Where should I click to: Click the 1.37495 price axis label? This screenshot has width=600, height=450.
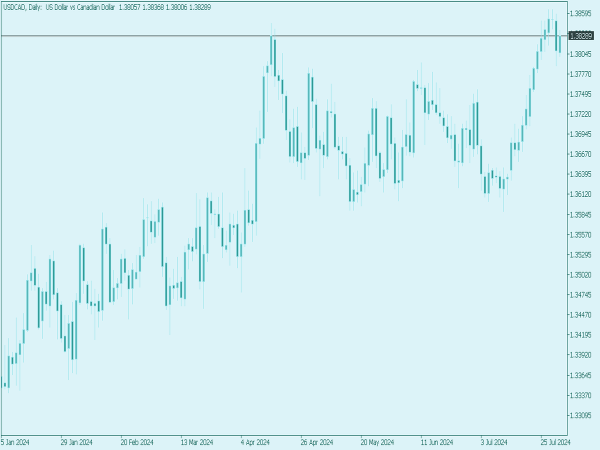[x=580, y=94]
